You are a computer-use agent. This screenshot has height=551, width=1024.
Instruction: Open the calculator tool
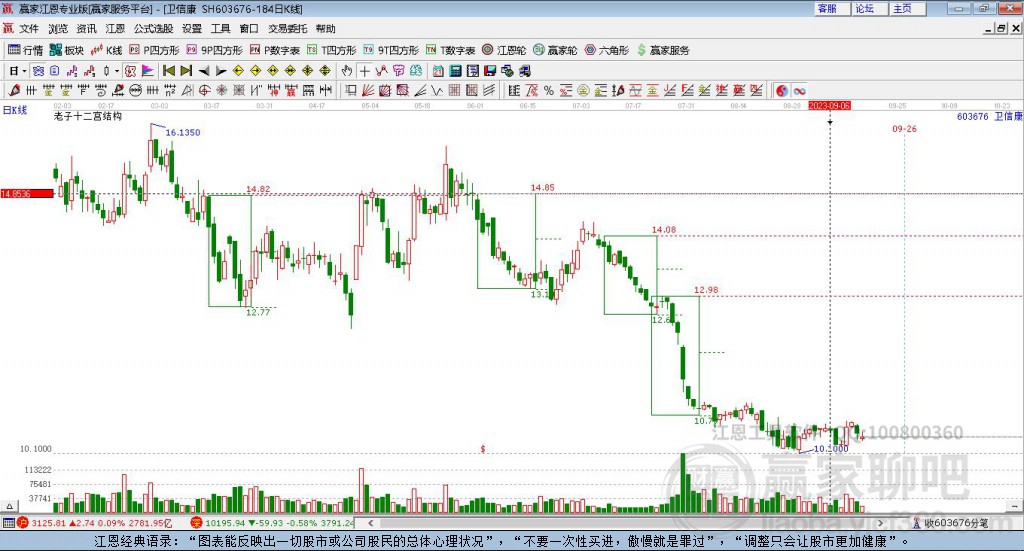click(456, 71)
